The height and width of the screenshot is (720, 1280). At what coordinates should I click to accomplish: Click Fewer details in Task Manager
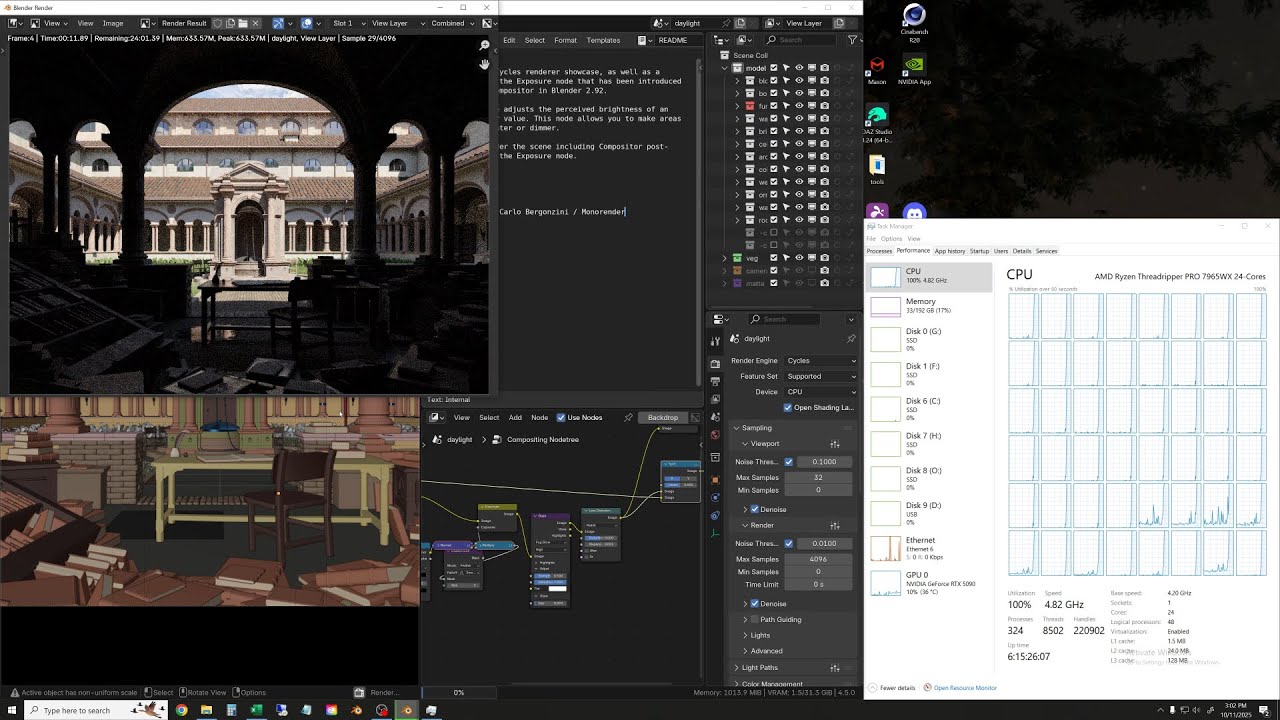[x=893, y=688]
